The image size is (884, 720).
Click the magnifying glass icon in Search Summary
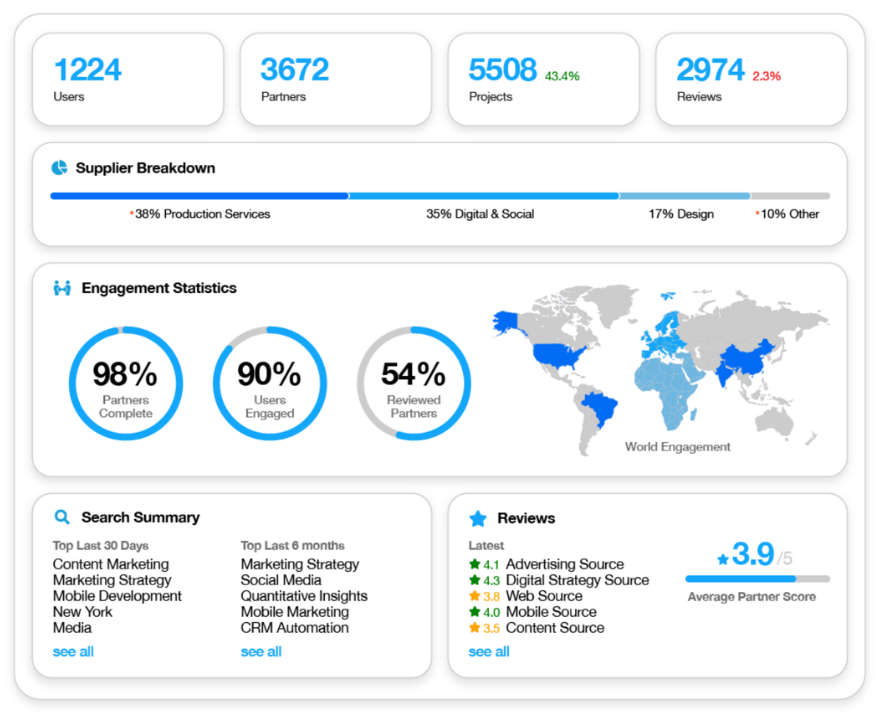[x=62, y=517]
